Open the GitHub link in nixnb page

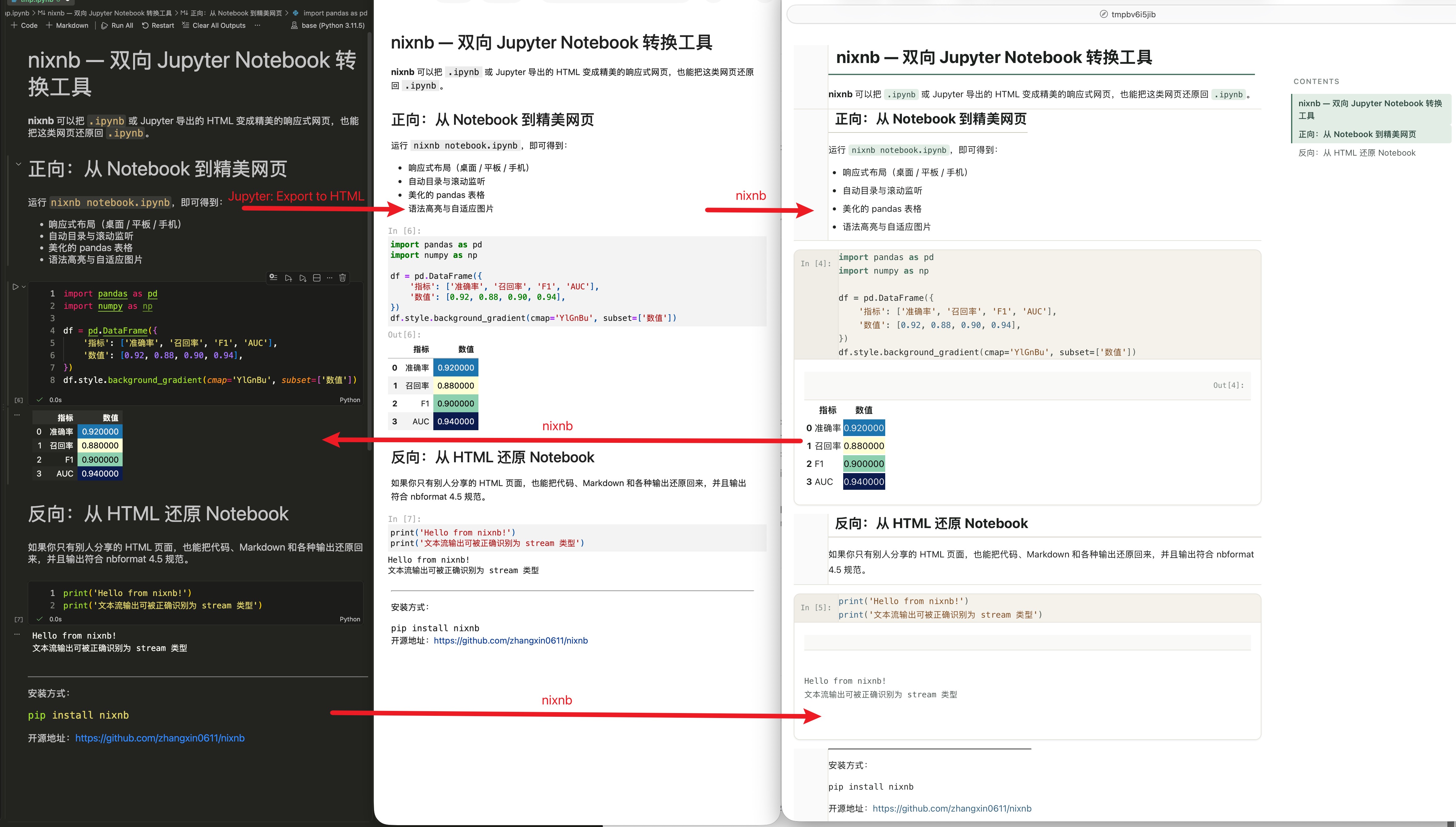coord(952,808)
